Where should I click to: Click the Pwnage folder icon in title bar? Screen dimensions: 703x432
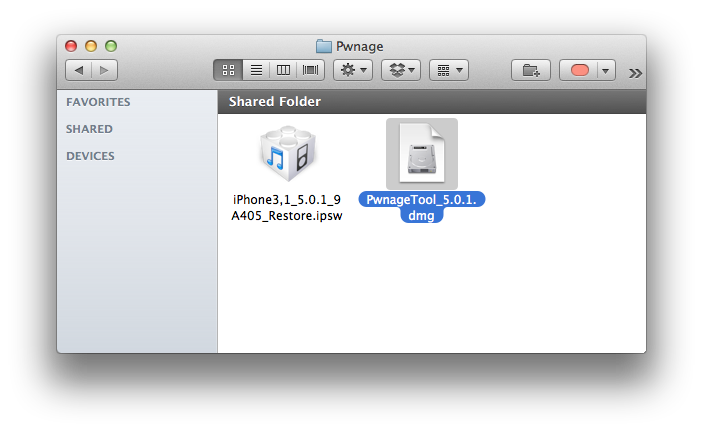click(x=323, y=45)
